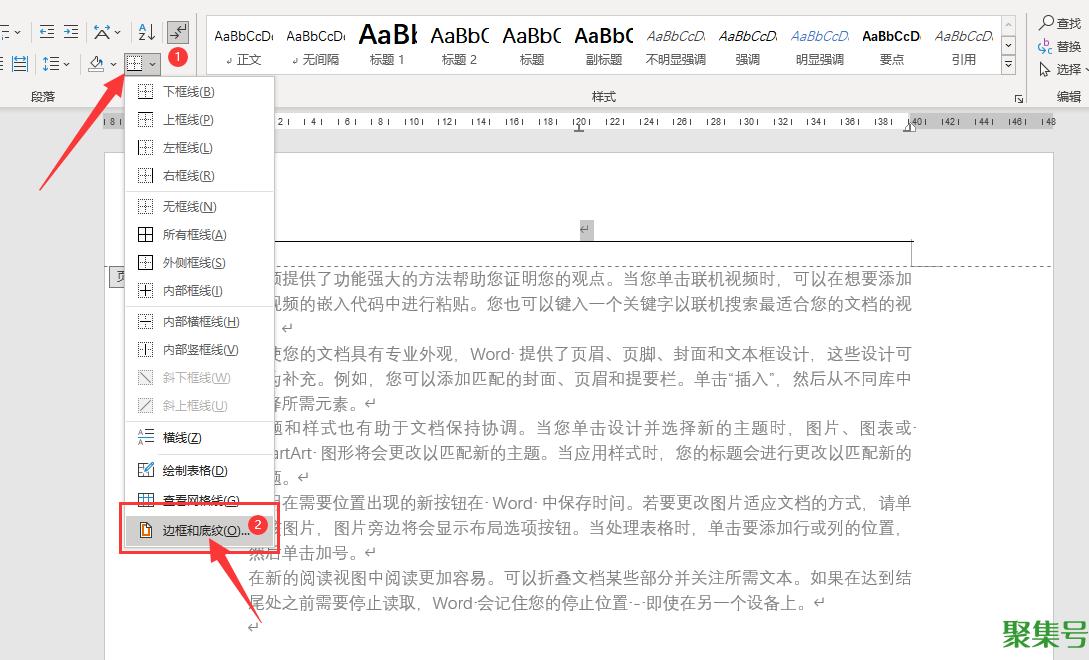Click the 查找 (Find) magnifier icon

[x=1046, y=23]
